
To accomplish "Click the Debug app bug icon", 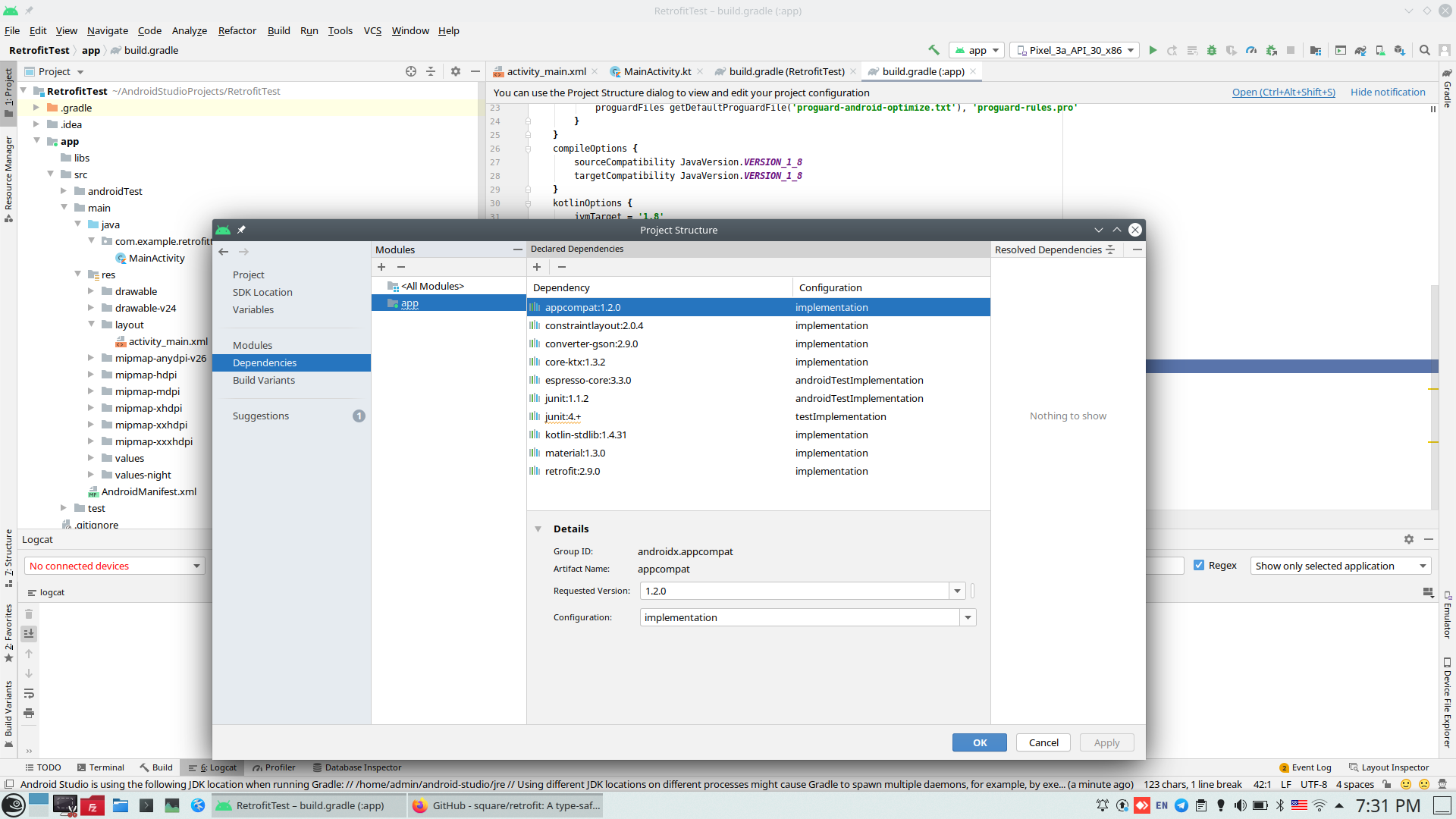I will coord(1212,50).
